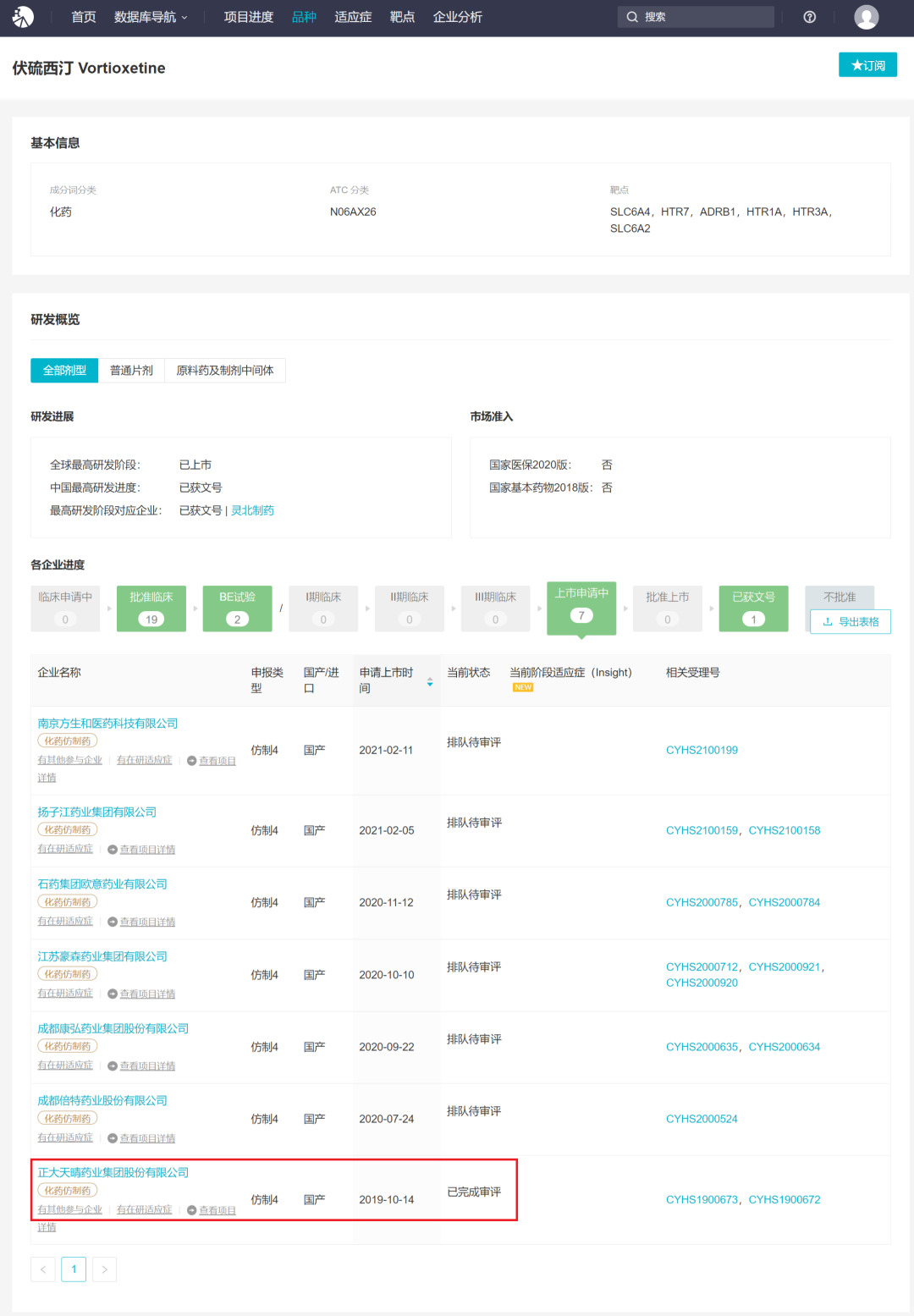Screen dimensions: 914x1316
Task: Click date 2019-10-14 in 正大天晴 row
Action: [x=386, y=1199]
